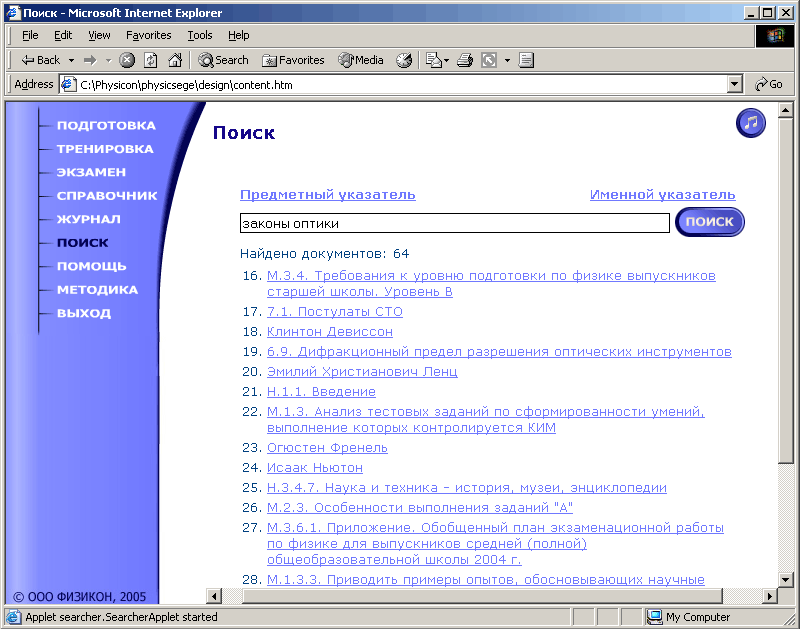Open result 23 Огюстен Френель

coord(327,448)
